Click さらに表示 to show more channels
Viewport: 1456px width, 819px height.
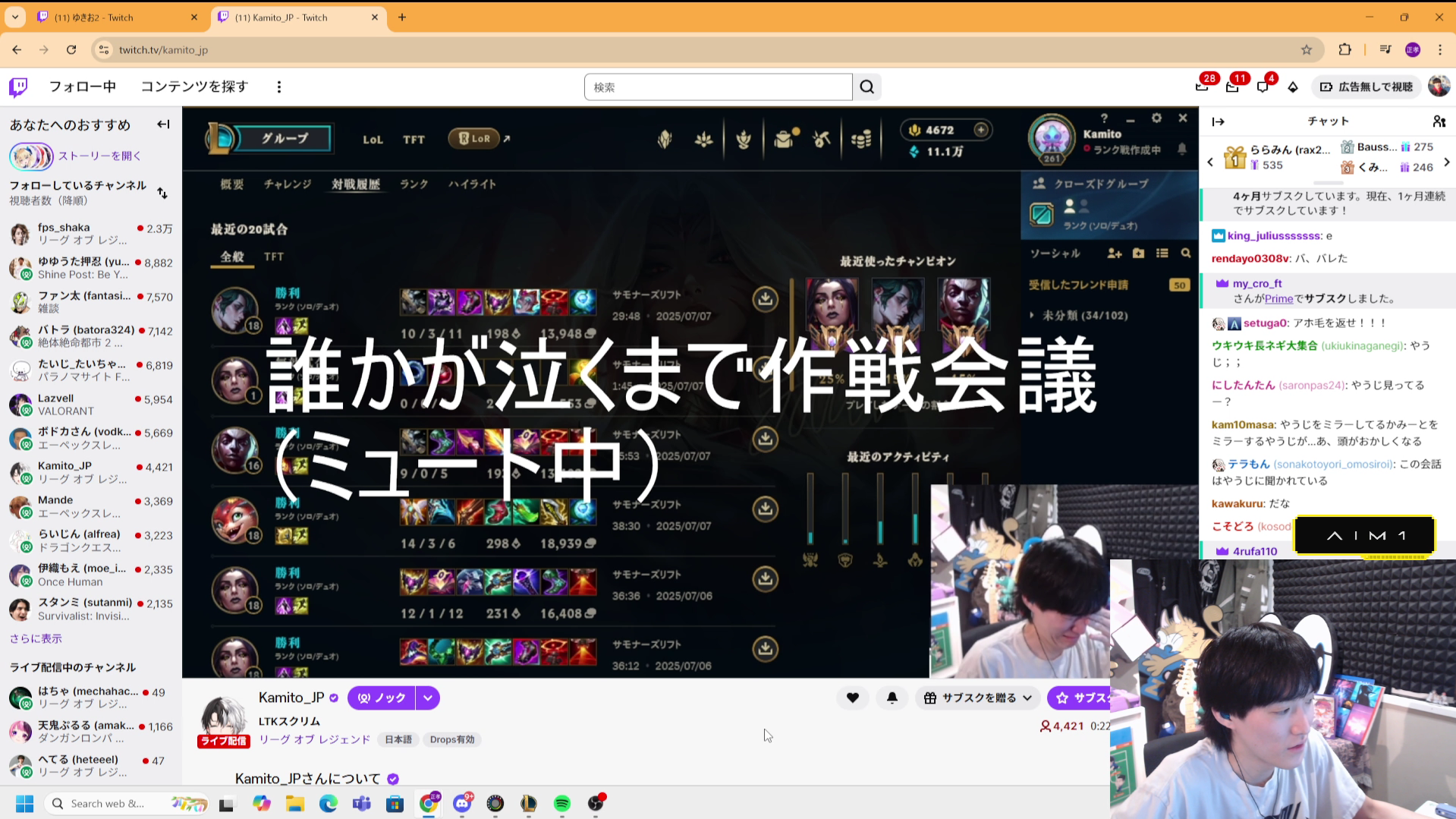[36, 638]
